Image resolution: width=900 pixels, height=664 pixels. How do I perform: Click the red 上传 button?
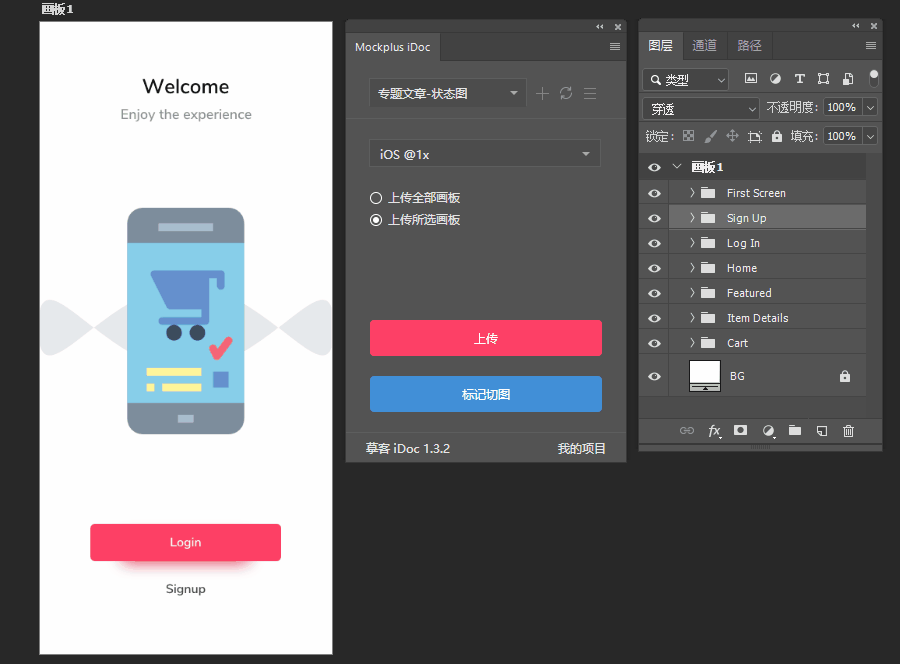point(485,339)
